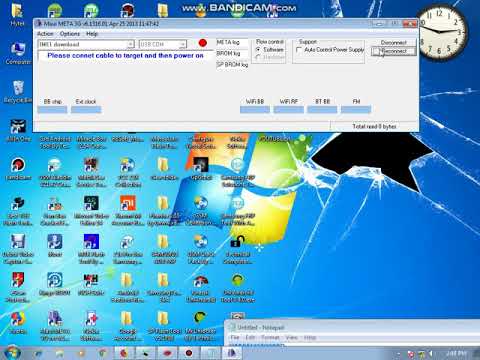
Task: Expand the IMEI download function dropdown
Action: [131, 44]
